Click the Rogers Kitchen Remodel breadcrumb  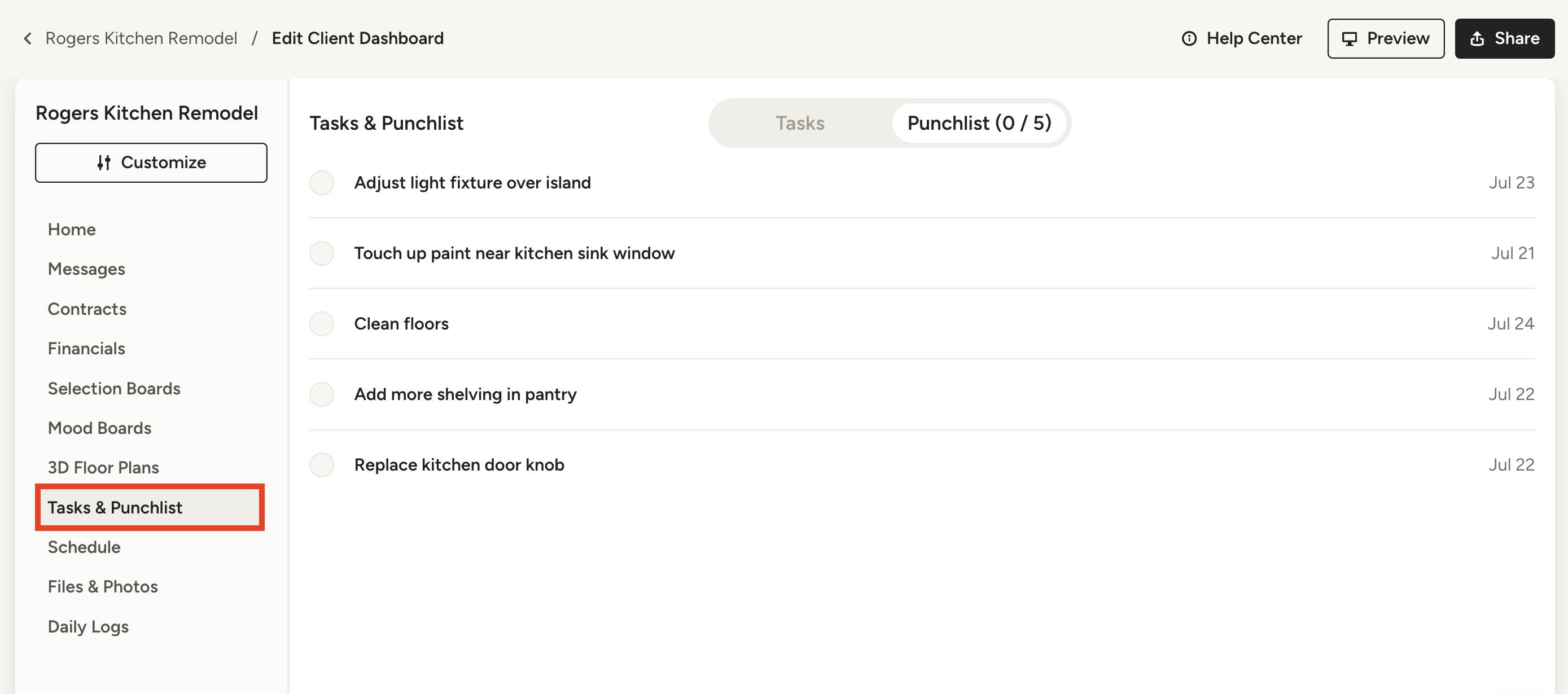click(141, 38)
